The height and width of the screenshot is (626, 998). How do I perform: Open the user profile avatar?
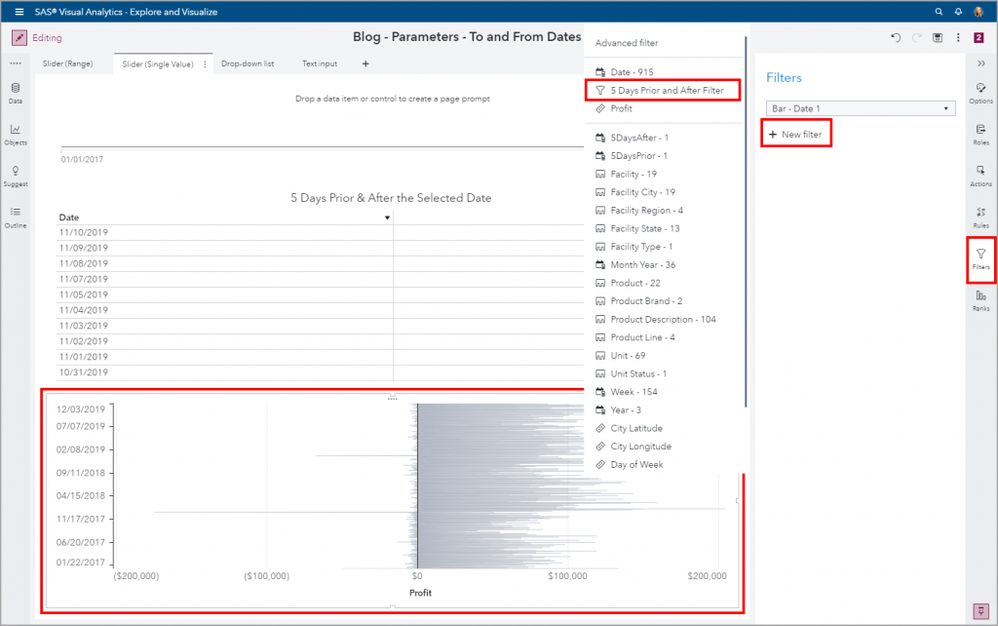point(979,11)
